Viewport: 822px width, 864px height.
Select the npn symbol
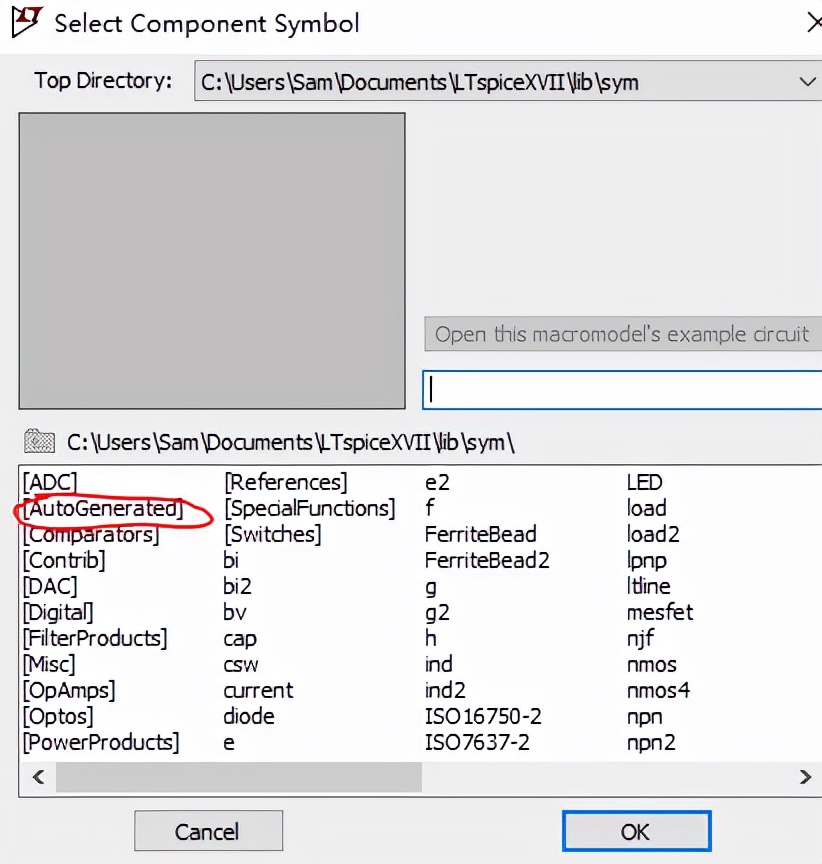click(x=645, y=717)
